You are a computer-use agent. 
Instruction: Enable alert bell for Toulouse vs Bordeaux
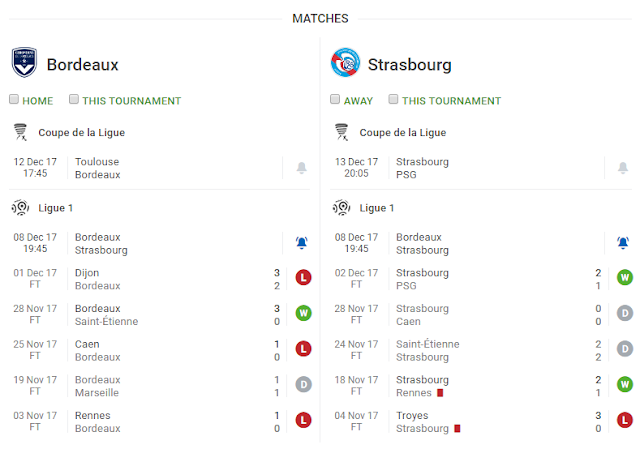(302, 168)
